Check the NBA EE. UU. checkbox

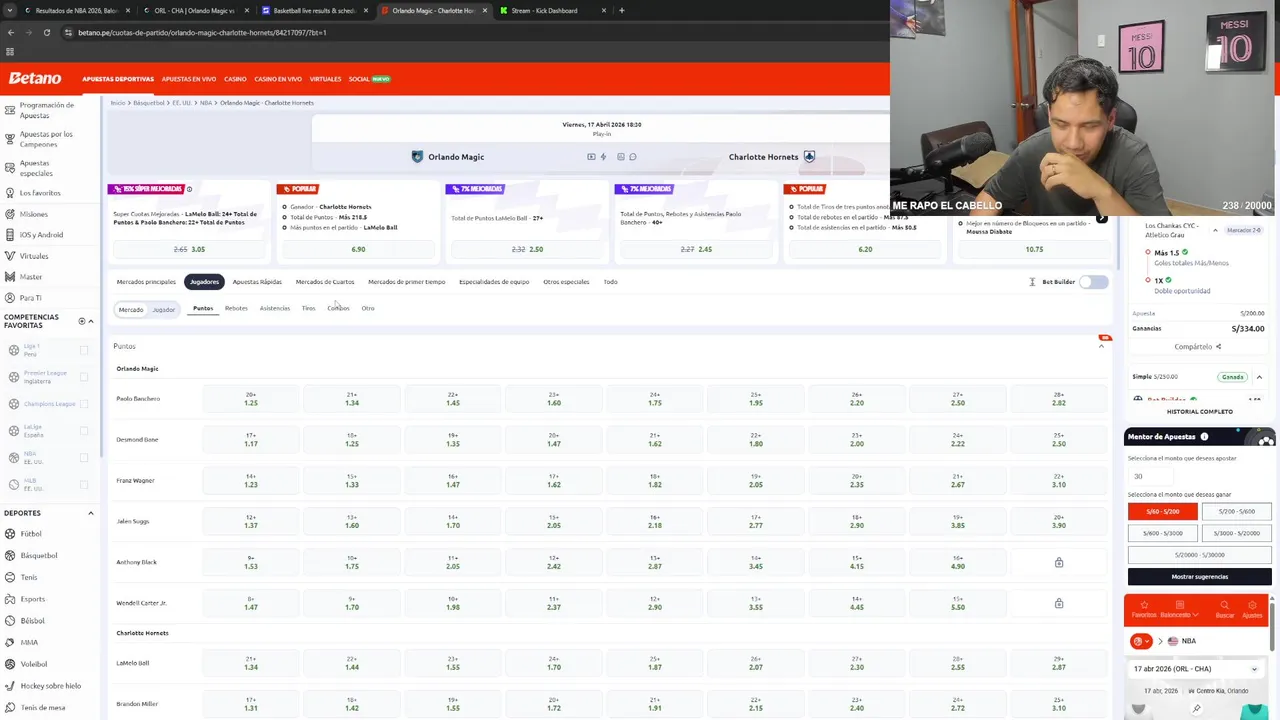tap(84, 458)
